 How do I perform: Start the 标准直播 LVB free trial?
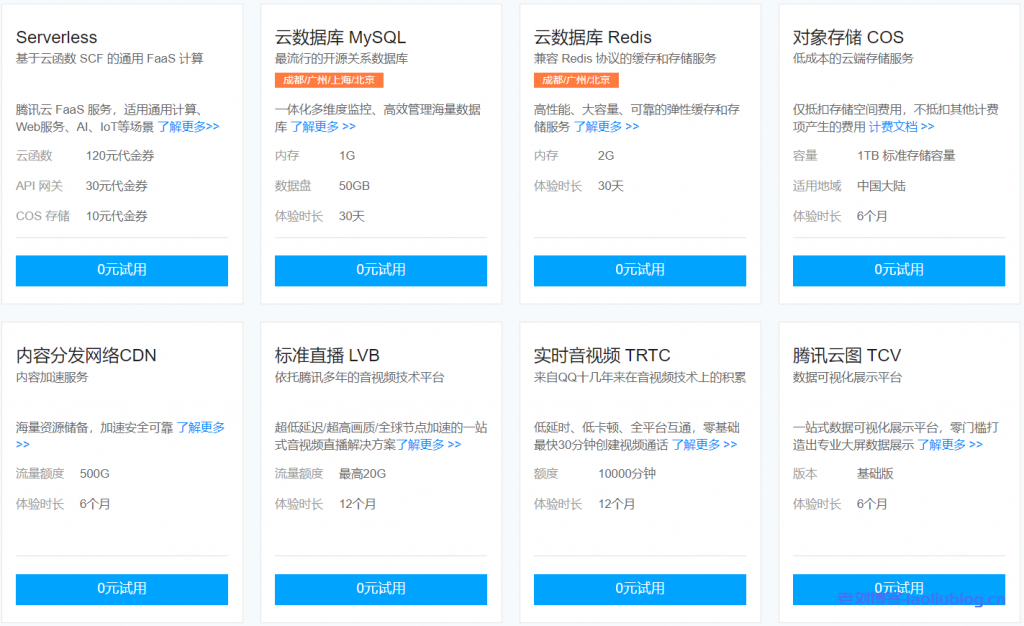[380, 589]
